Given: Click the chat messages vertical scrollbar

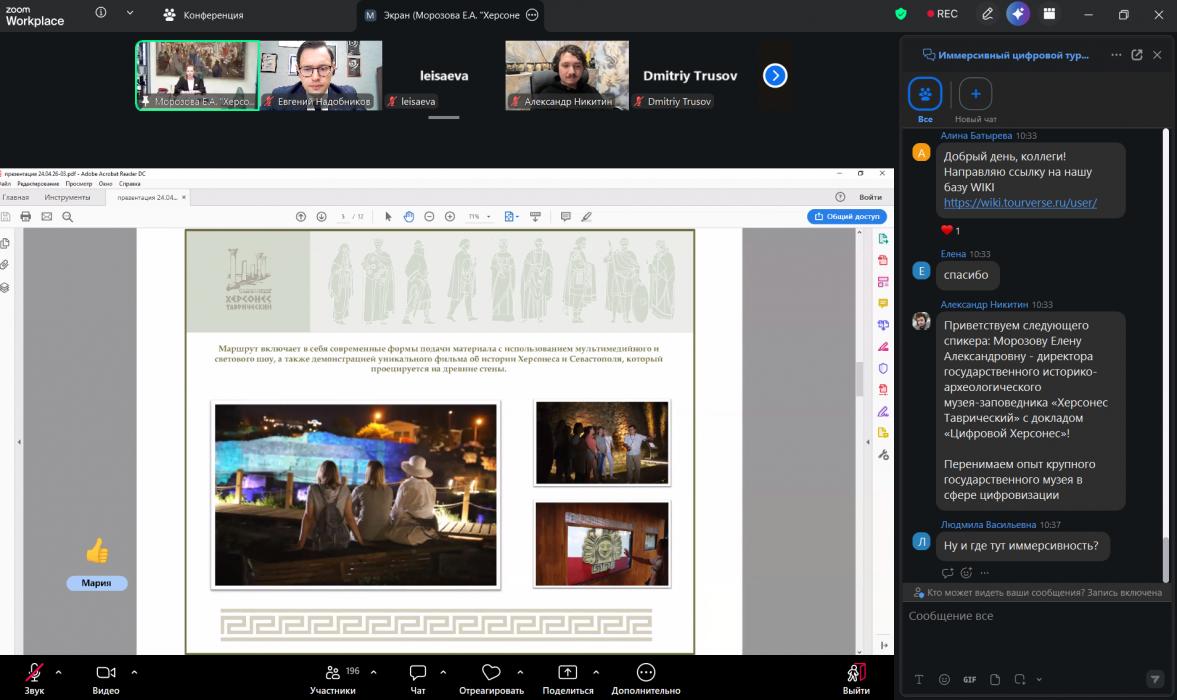Looking at the screenshot, I should pos(1166,353).
